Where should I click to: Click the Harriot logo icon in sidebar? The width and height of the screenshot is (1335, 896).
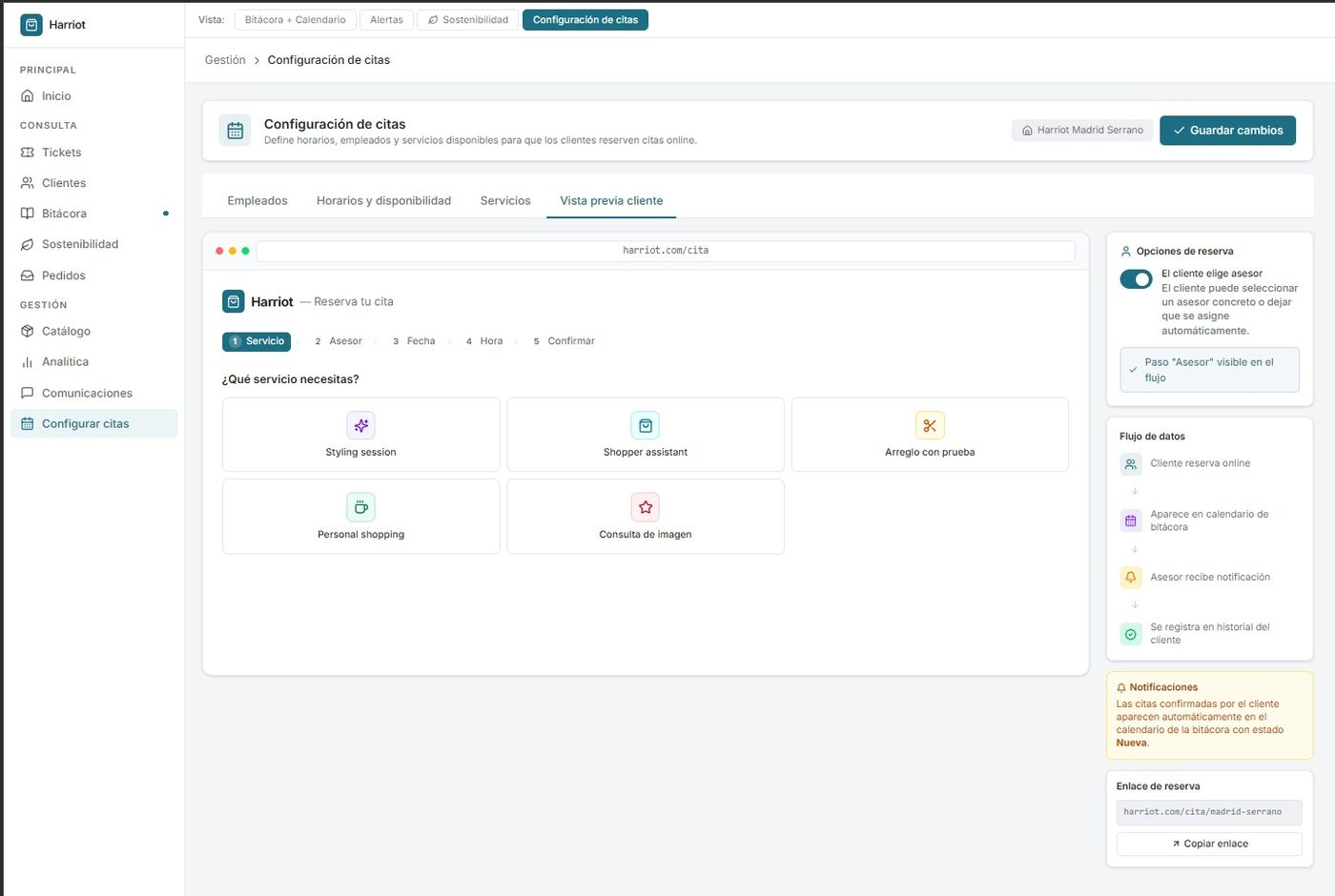click(x=31, y=25)
